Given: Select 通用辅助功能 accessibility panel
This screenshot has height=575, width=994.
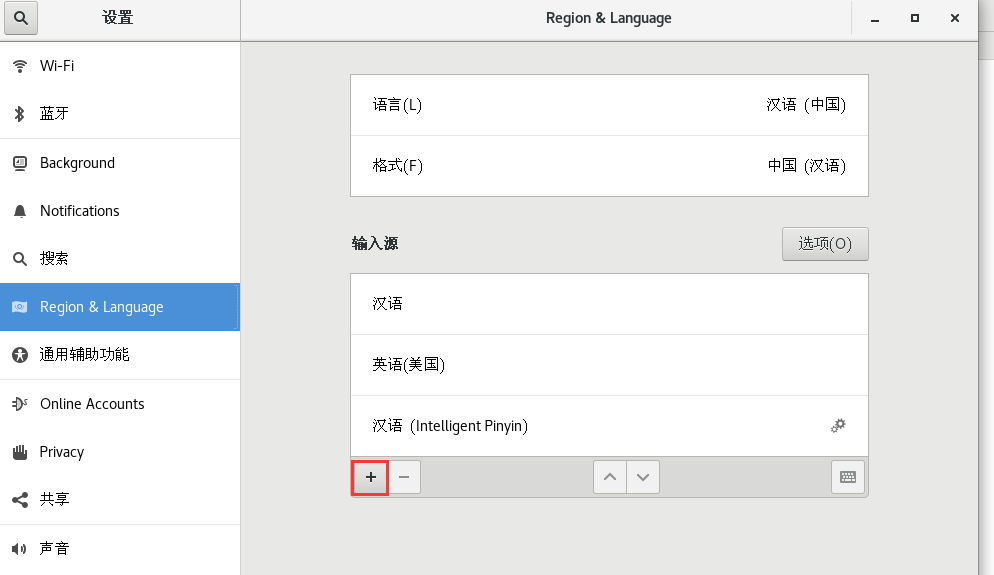Looking at the screenshot, I should pos(84,355).
